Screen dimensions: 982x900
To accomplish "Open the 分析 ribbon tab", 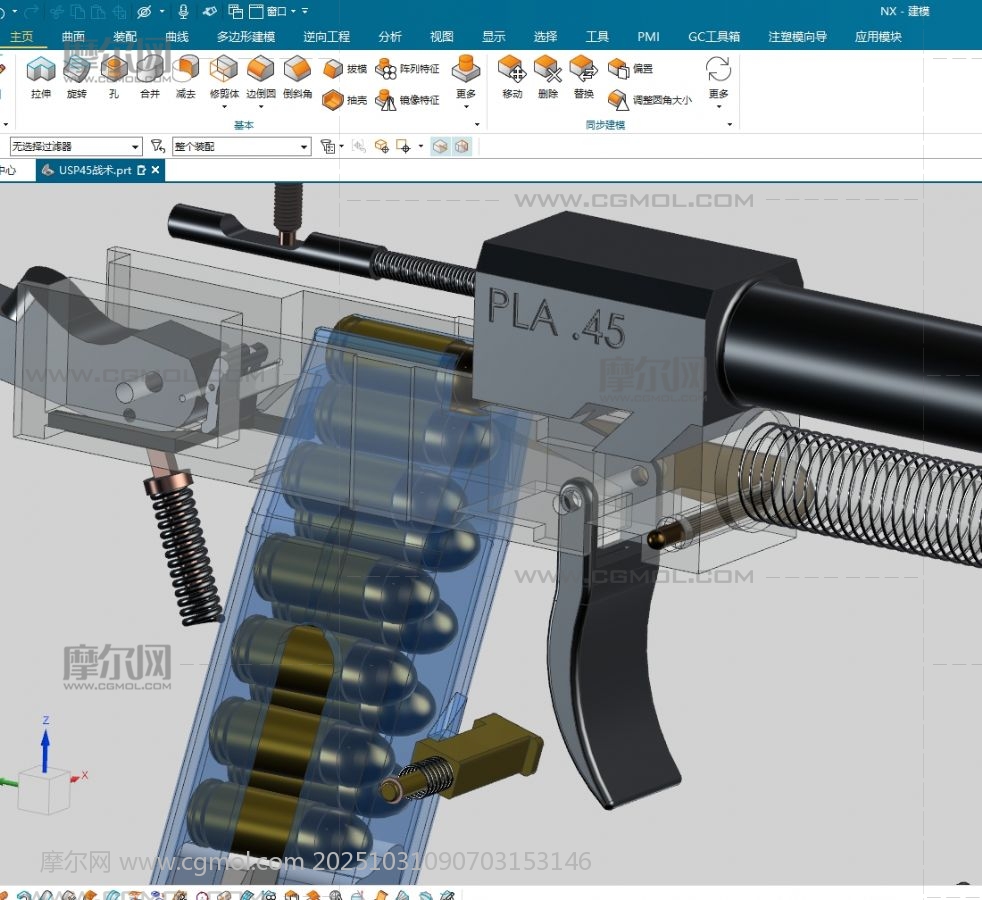I will [390, 37].
